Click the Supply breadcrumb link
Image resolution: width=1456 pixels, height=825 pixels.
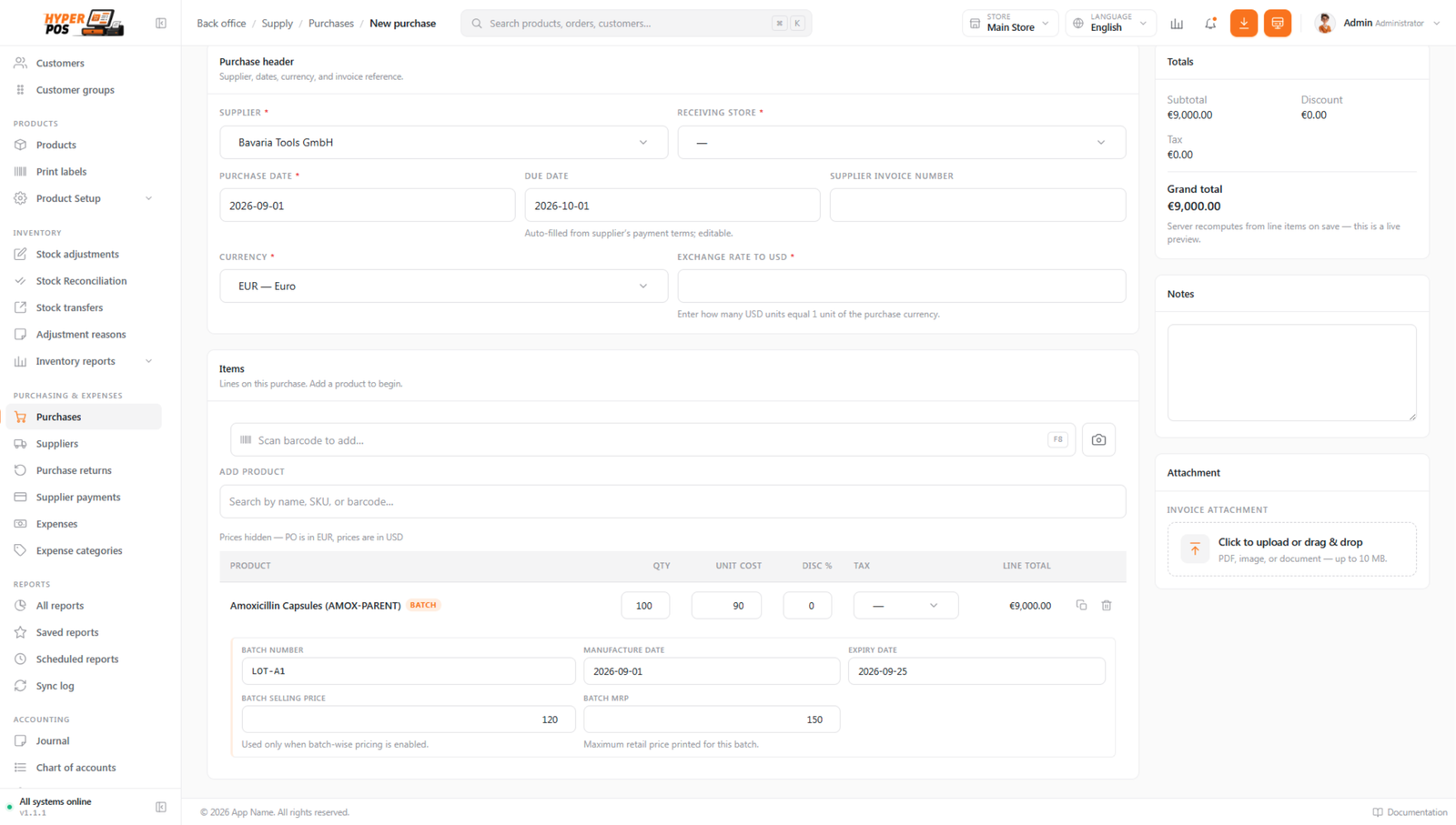pos(277,24)
